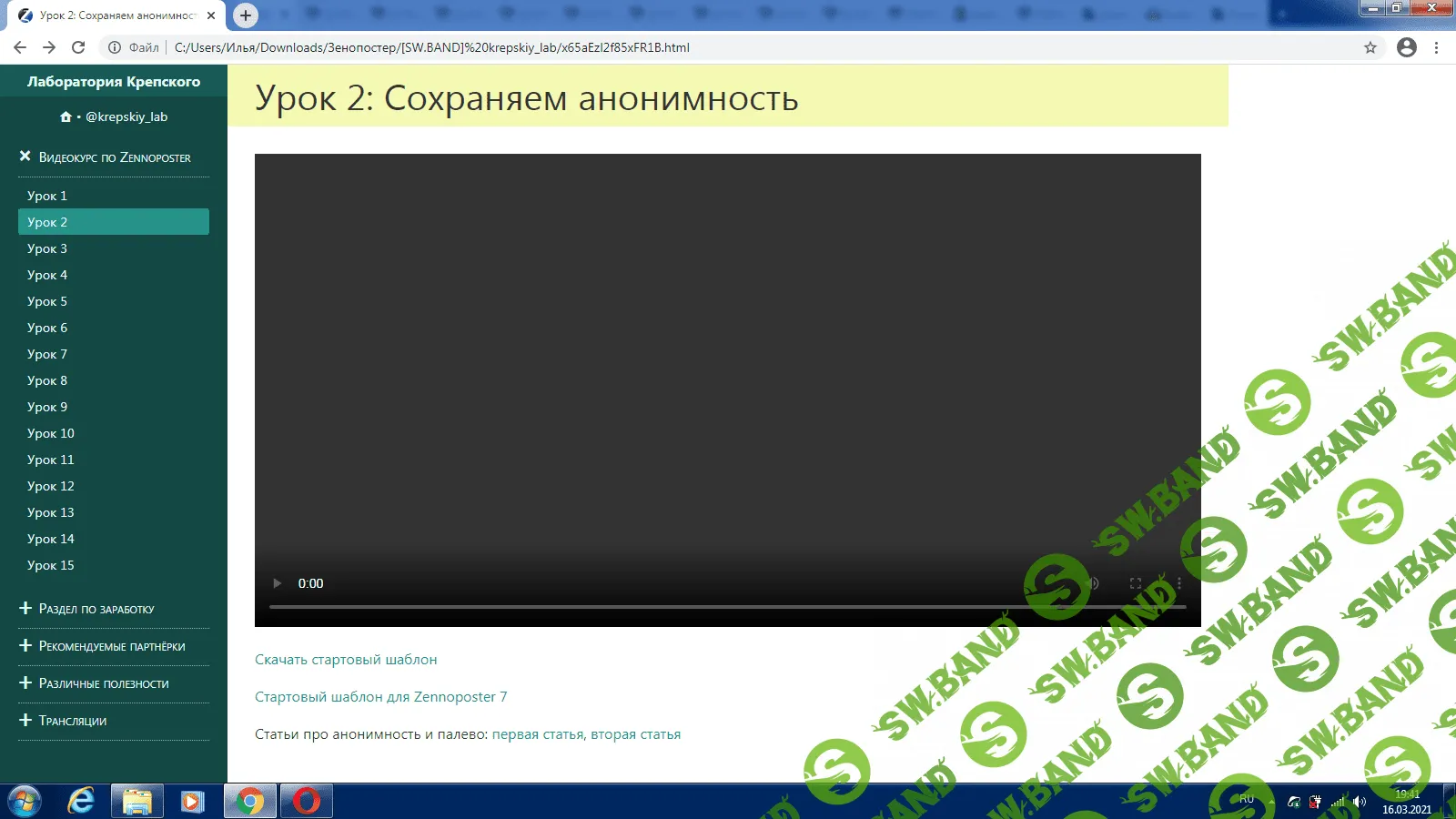Open Урок 10 from lesson list

(x=51, y=433)
